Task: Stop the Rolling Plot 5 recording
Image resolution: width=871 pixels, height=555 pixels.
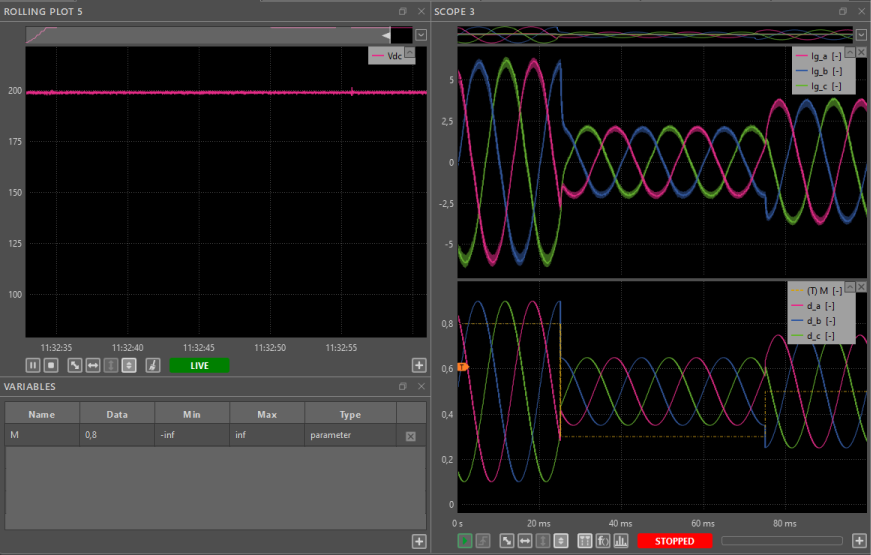Action: [51, 366]
